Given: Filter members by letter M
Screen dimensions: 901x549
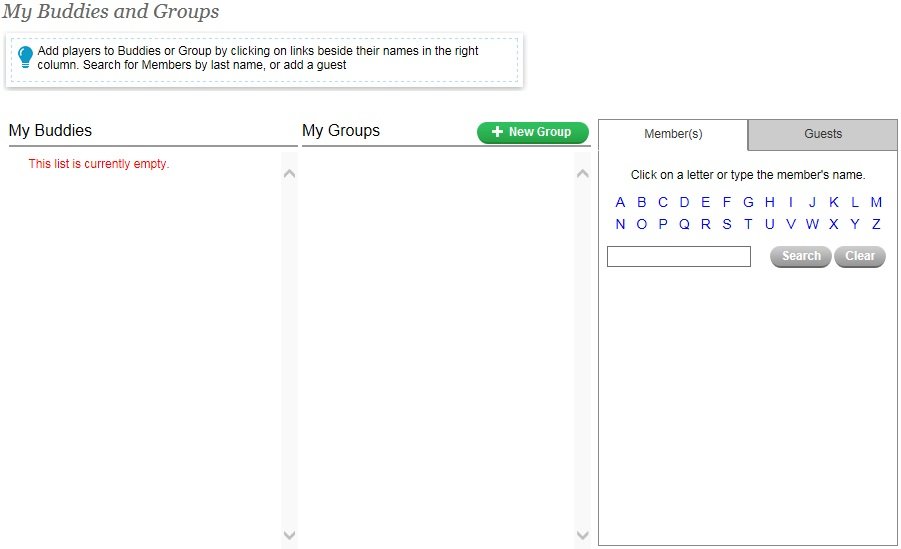Looking at the screenshot, I should 876,202.
